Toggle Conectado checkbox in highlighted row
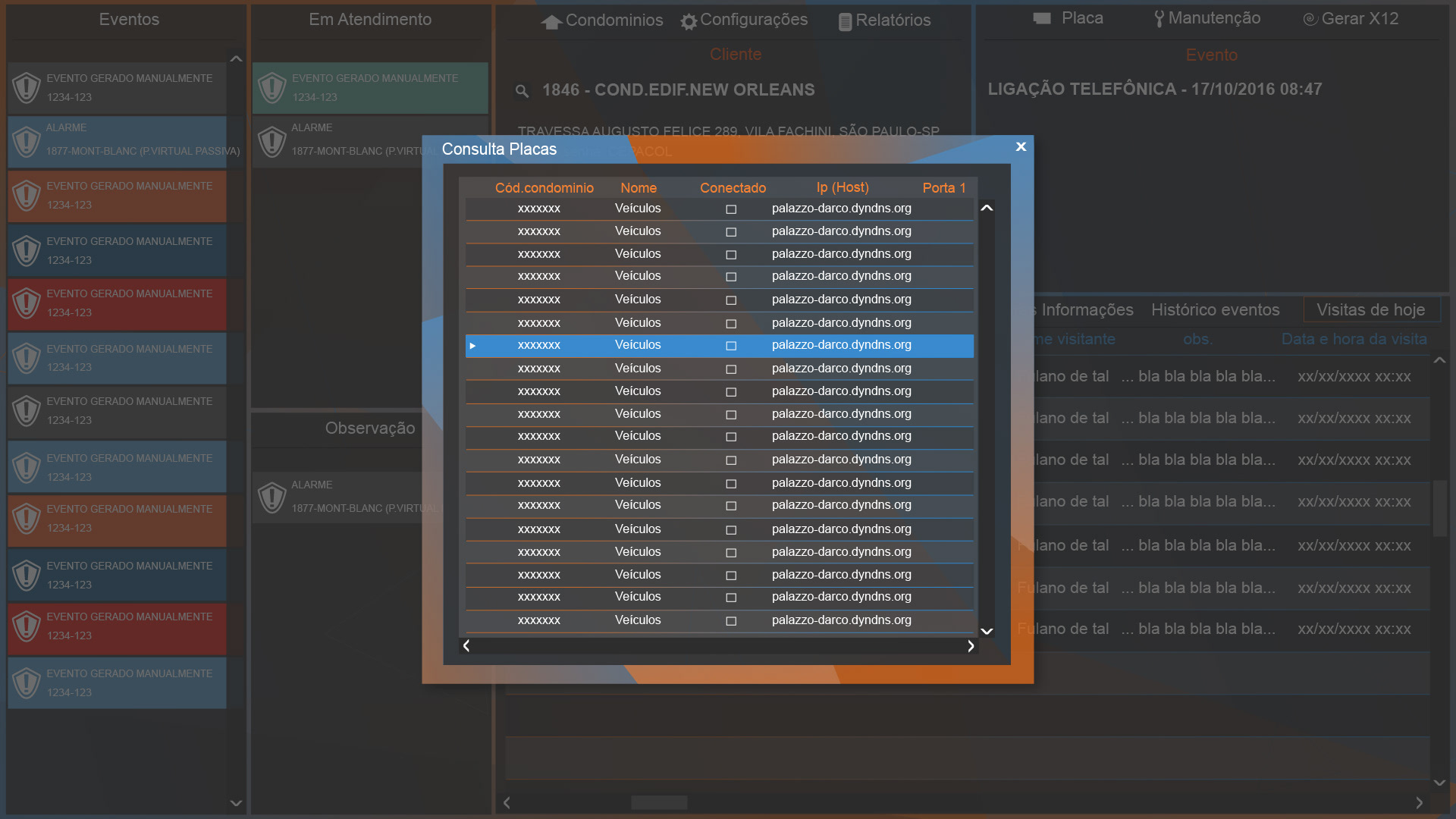Viewport: 1456px width, 819px height. pyautogui.click(x=731, y=346)
